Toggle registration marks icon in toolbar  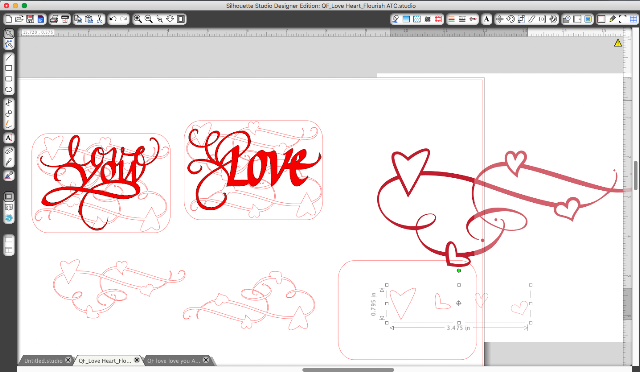click(x=439, y=19)
